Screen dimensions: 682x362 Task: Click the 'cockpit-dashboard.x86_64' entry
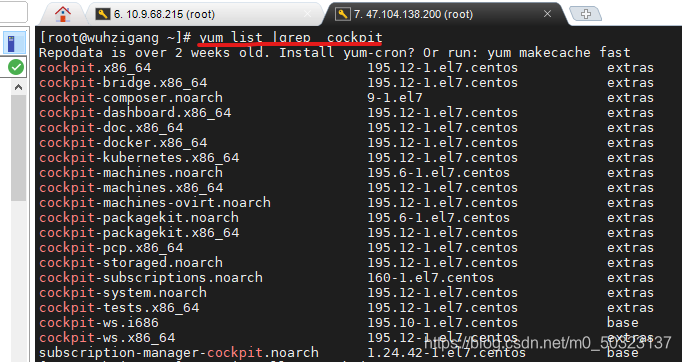click(135, 113)
